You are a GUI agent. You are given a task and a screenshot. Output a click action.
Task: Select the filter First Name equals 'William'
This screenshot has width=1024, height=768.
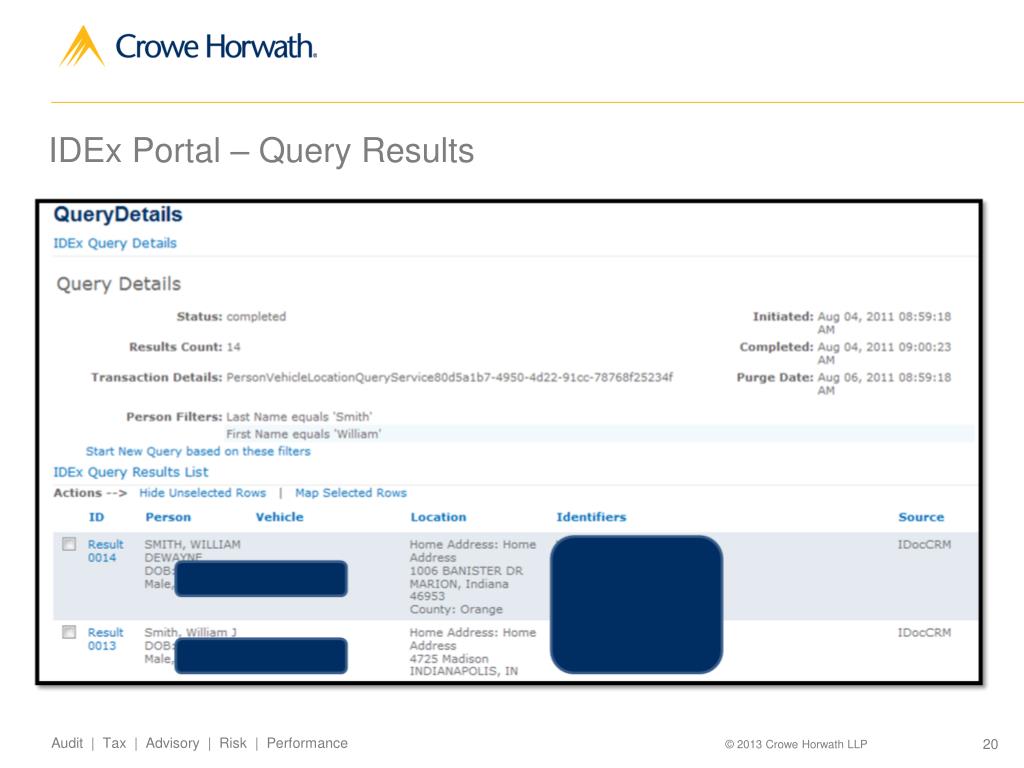coord(304,434)
